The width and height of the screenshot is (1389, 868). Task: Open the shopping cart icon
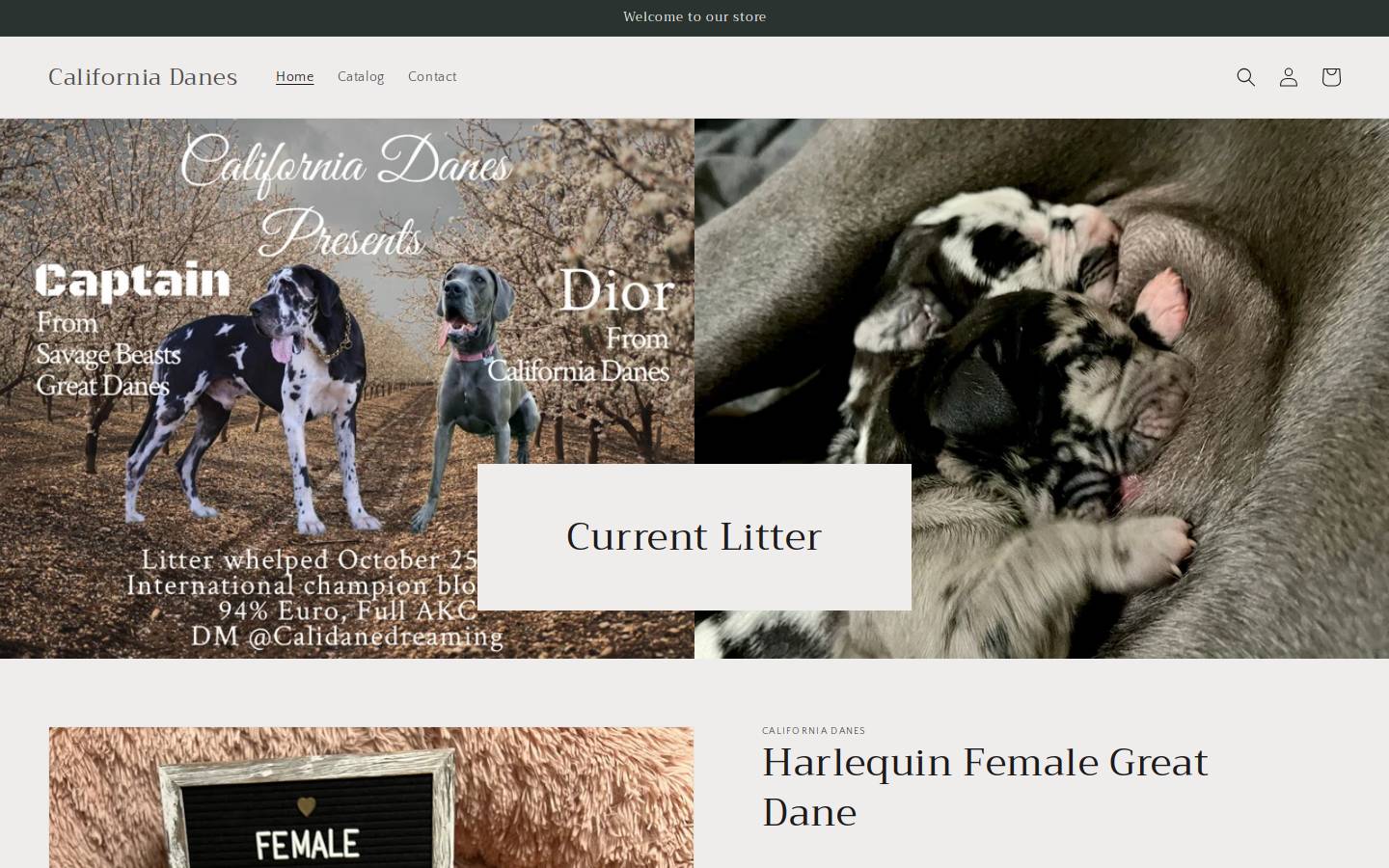coord(1330,77)
